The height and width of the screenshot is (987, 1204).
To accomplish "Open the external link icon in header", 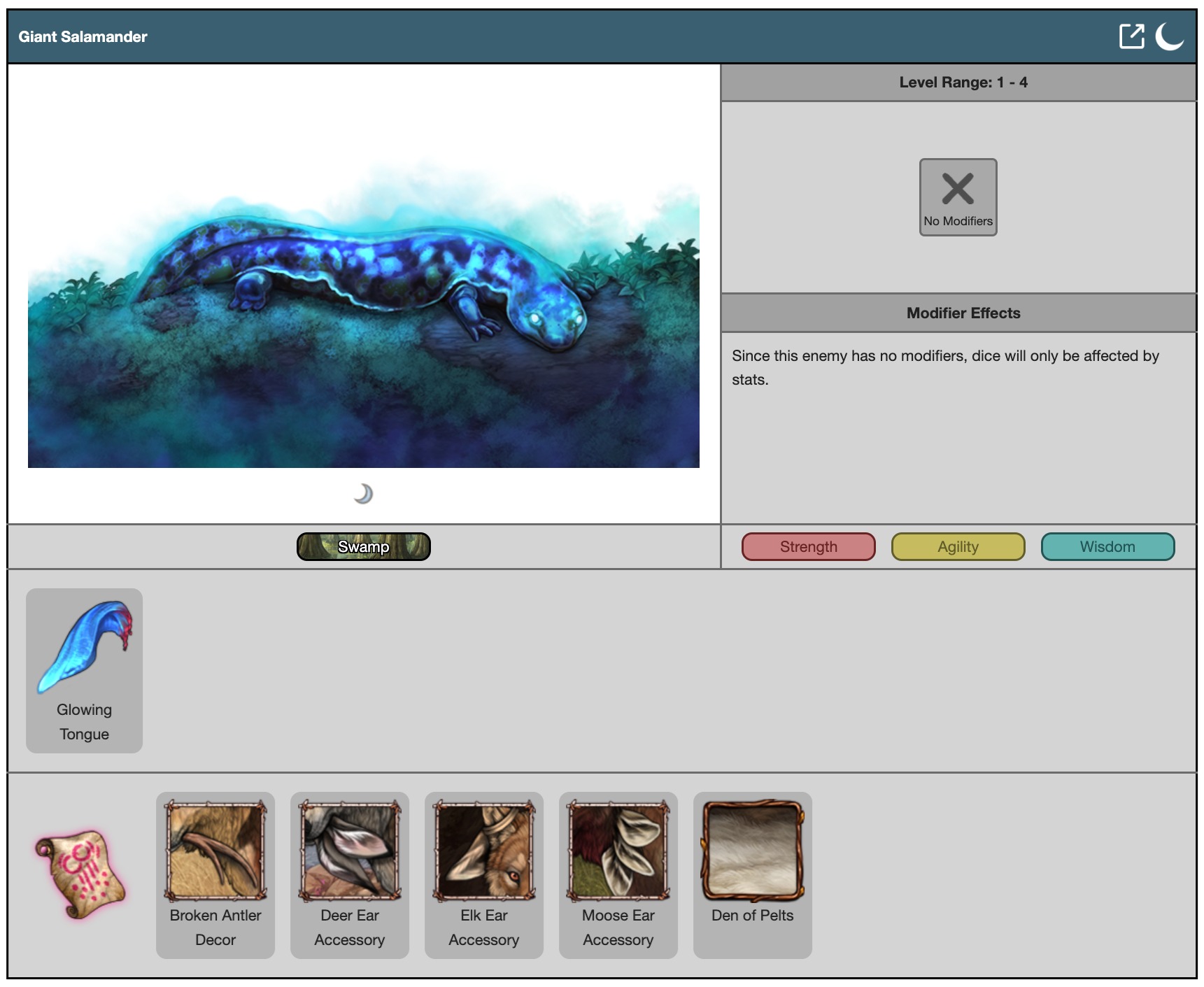I will [1131, 36].
